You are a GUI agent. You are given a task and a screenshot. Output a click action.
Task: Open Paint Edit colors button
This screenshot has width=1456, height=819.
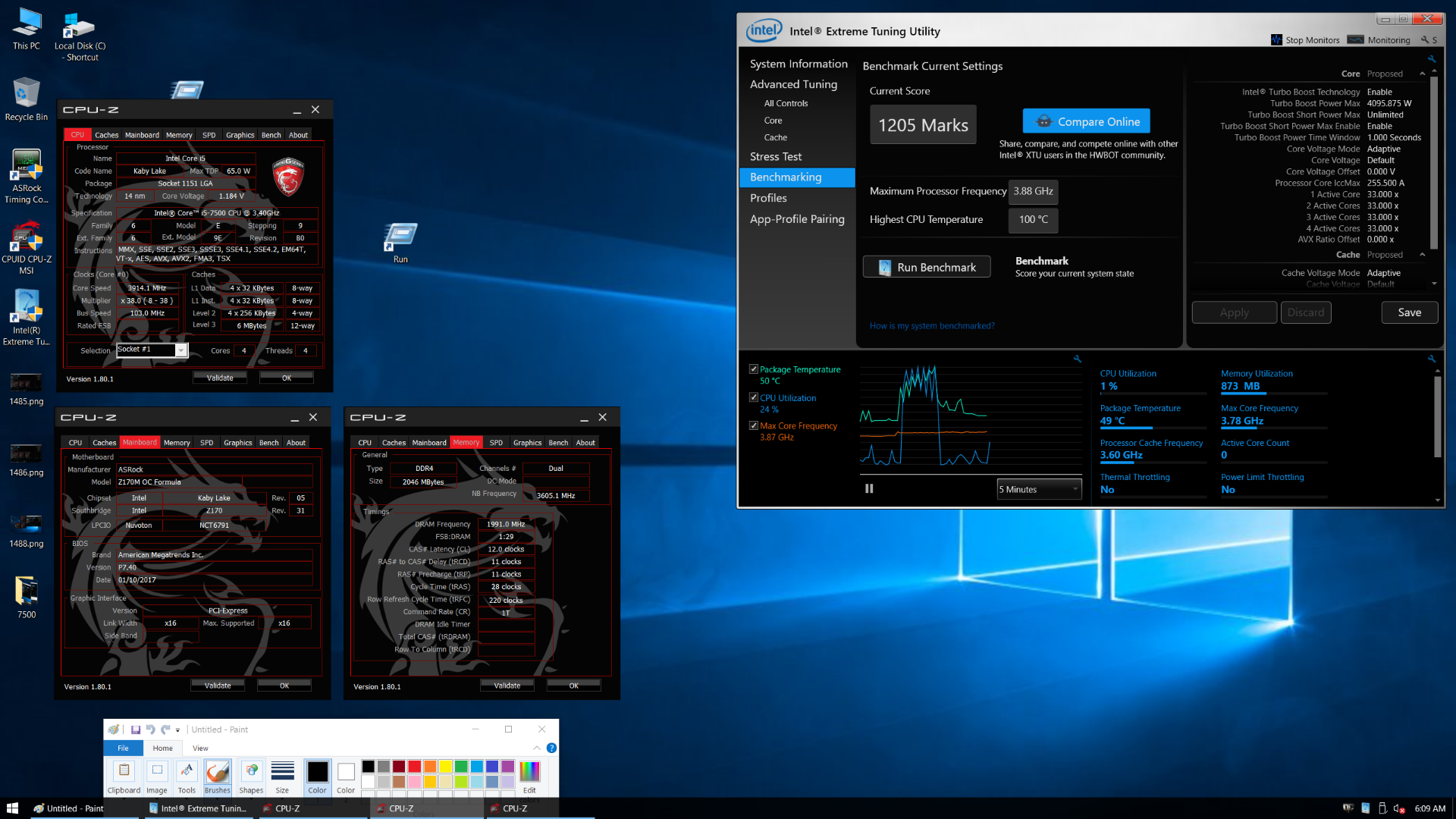[x=529, y=777]
